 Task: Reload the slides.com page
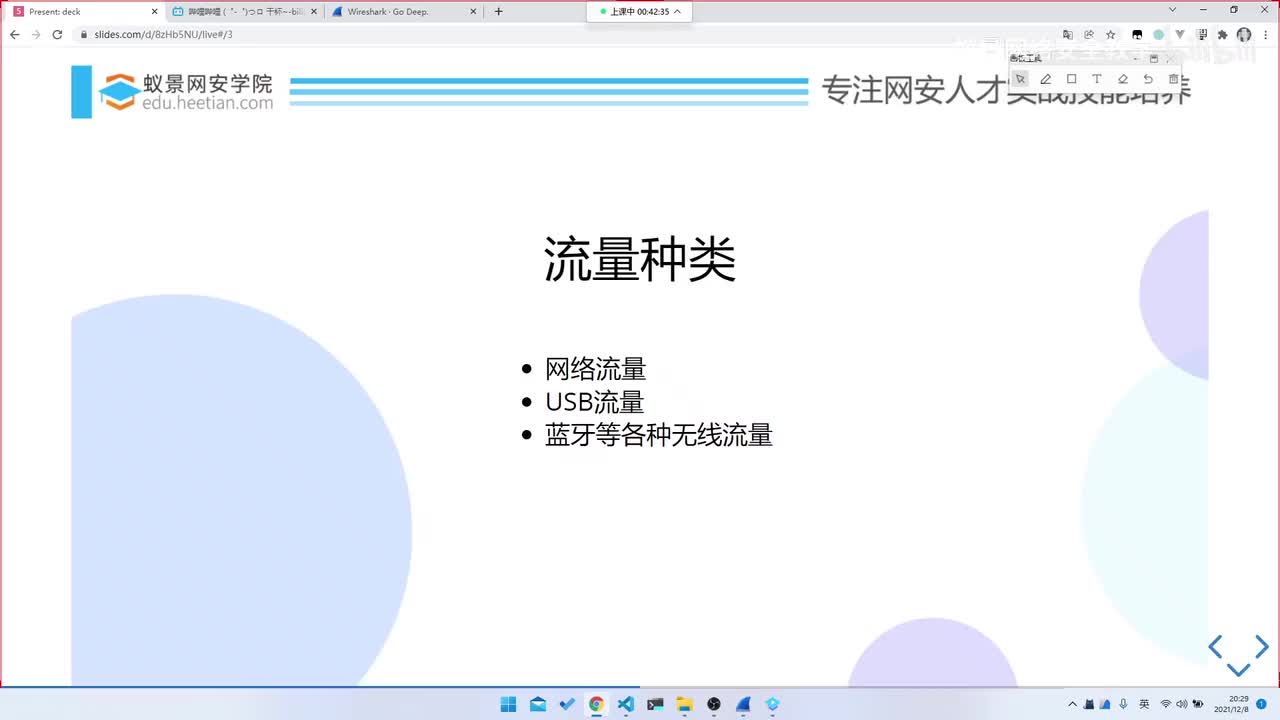57,34
